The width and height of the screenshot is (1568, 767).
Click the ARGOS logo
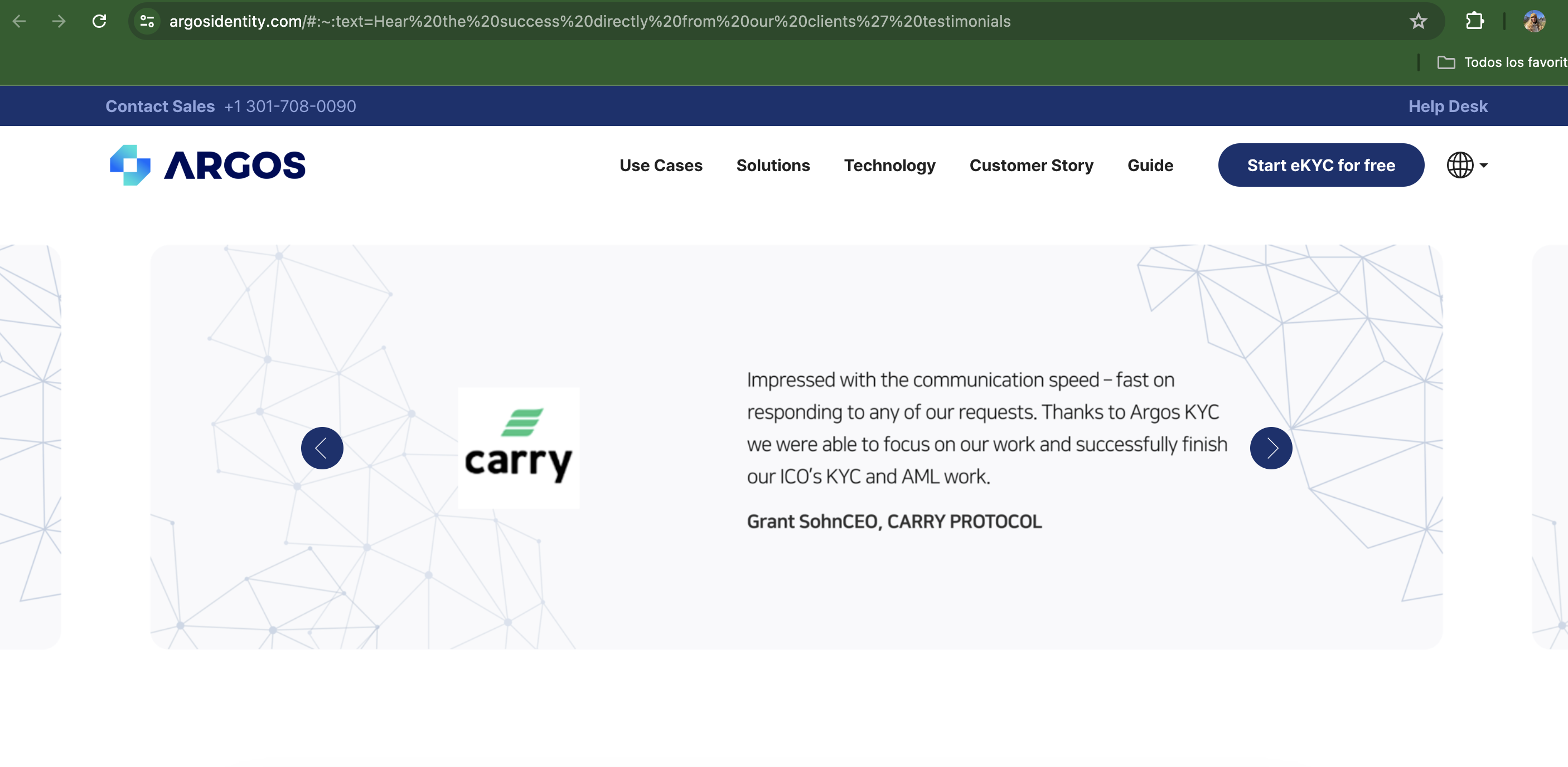(207, 165)
